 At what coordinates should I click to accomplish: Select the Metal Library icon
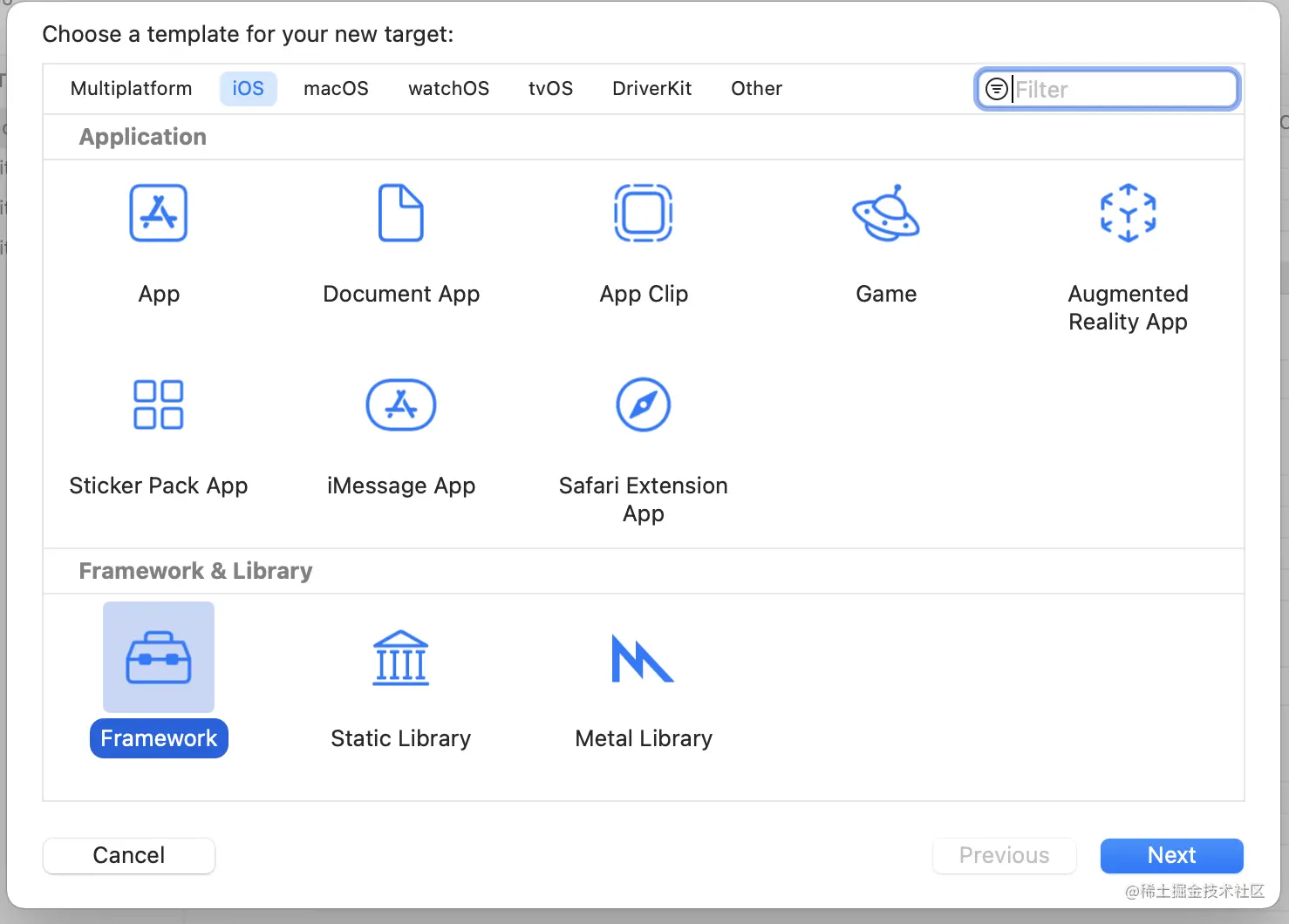coord(644,658)
